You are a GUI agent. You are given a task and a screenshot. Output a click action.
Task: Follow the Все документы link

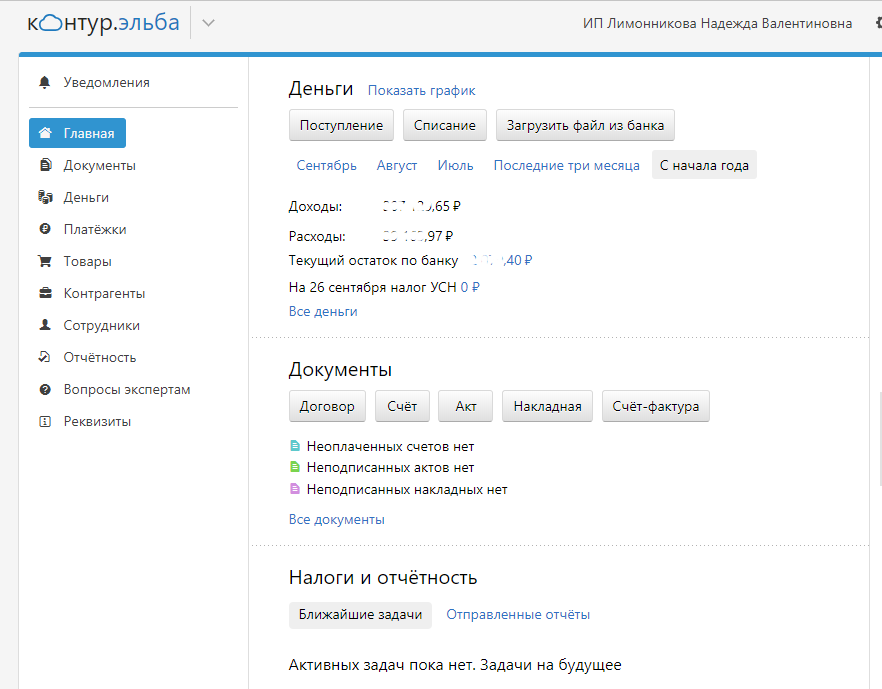336,520
